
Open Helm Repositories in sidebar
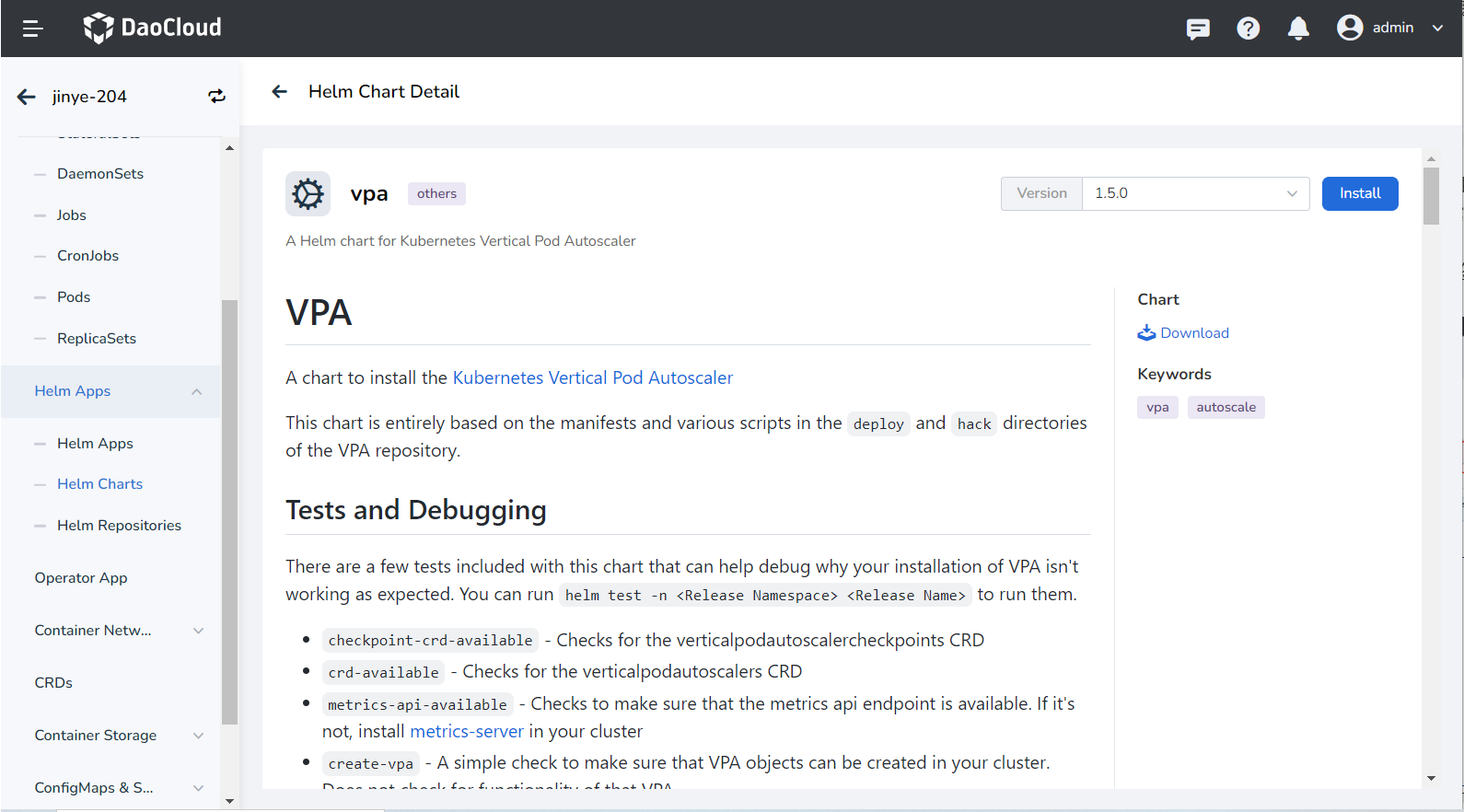(x=119, y=525)
